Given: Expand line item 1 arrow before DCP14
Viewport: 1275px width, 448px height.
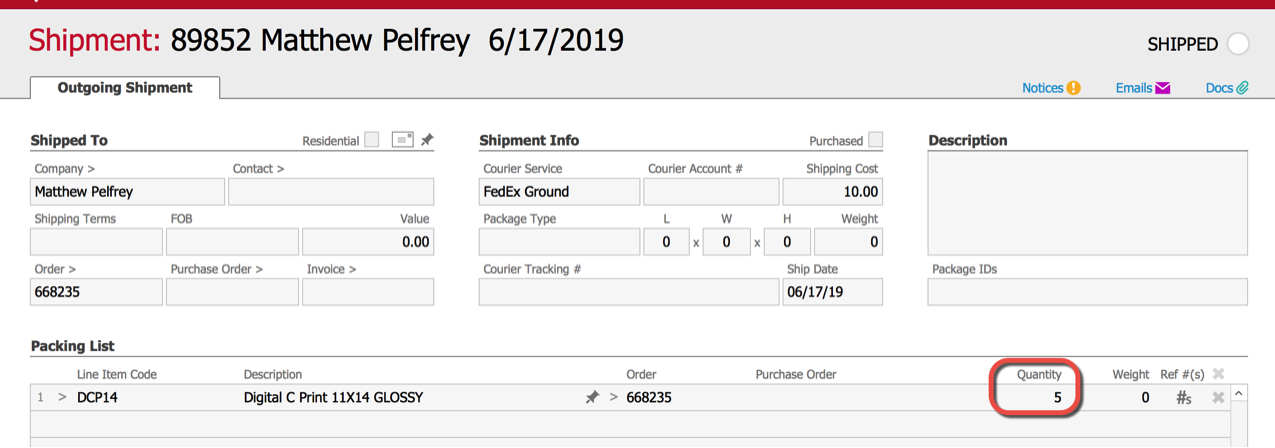Looking at the screenshot, I should coord(62,398).
